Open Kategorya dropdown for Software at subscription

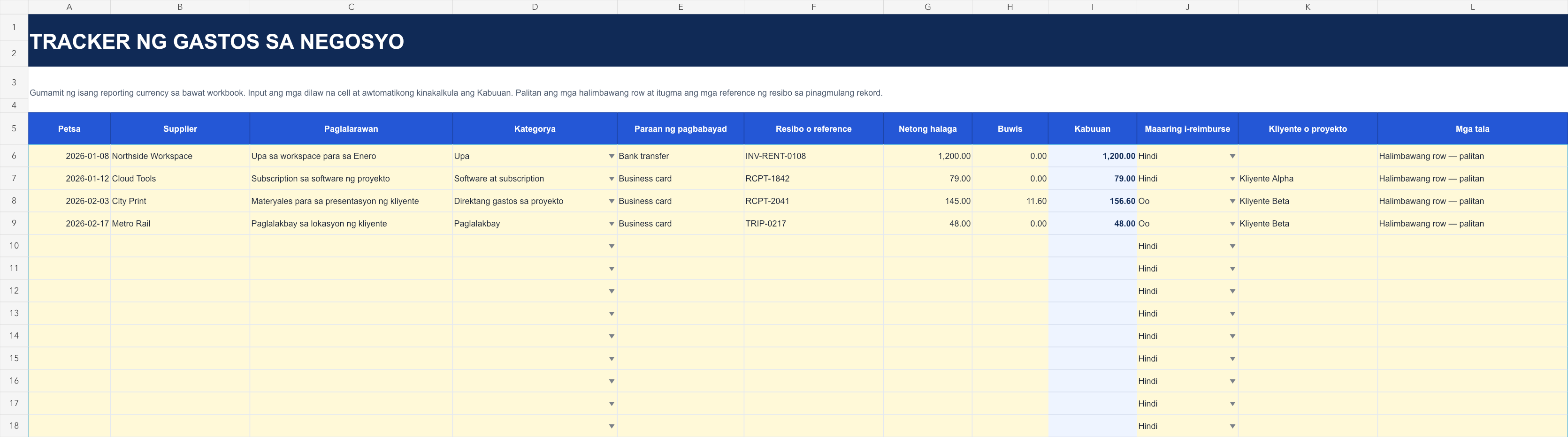click(x=611, y=179)
